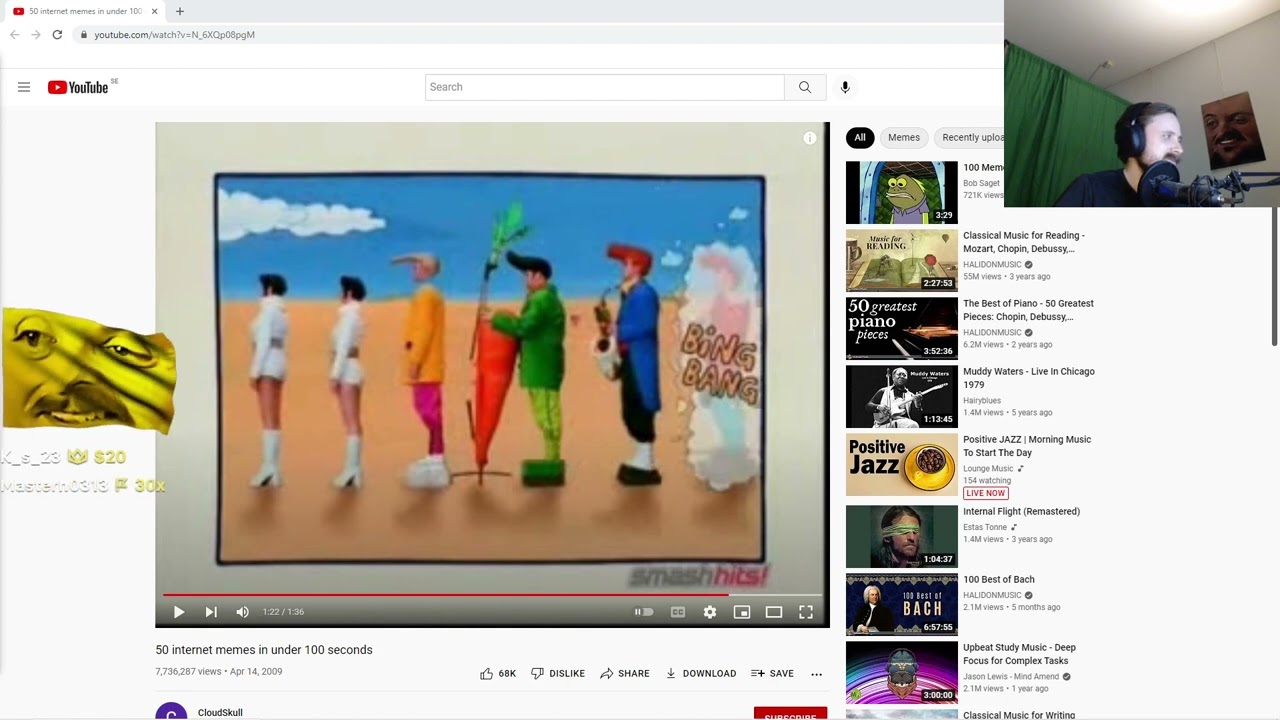Open the CloudSkull channel avatar
Viewport: 1280px width, 720px height.
click(171, 711)
